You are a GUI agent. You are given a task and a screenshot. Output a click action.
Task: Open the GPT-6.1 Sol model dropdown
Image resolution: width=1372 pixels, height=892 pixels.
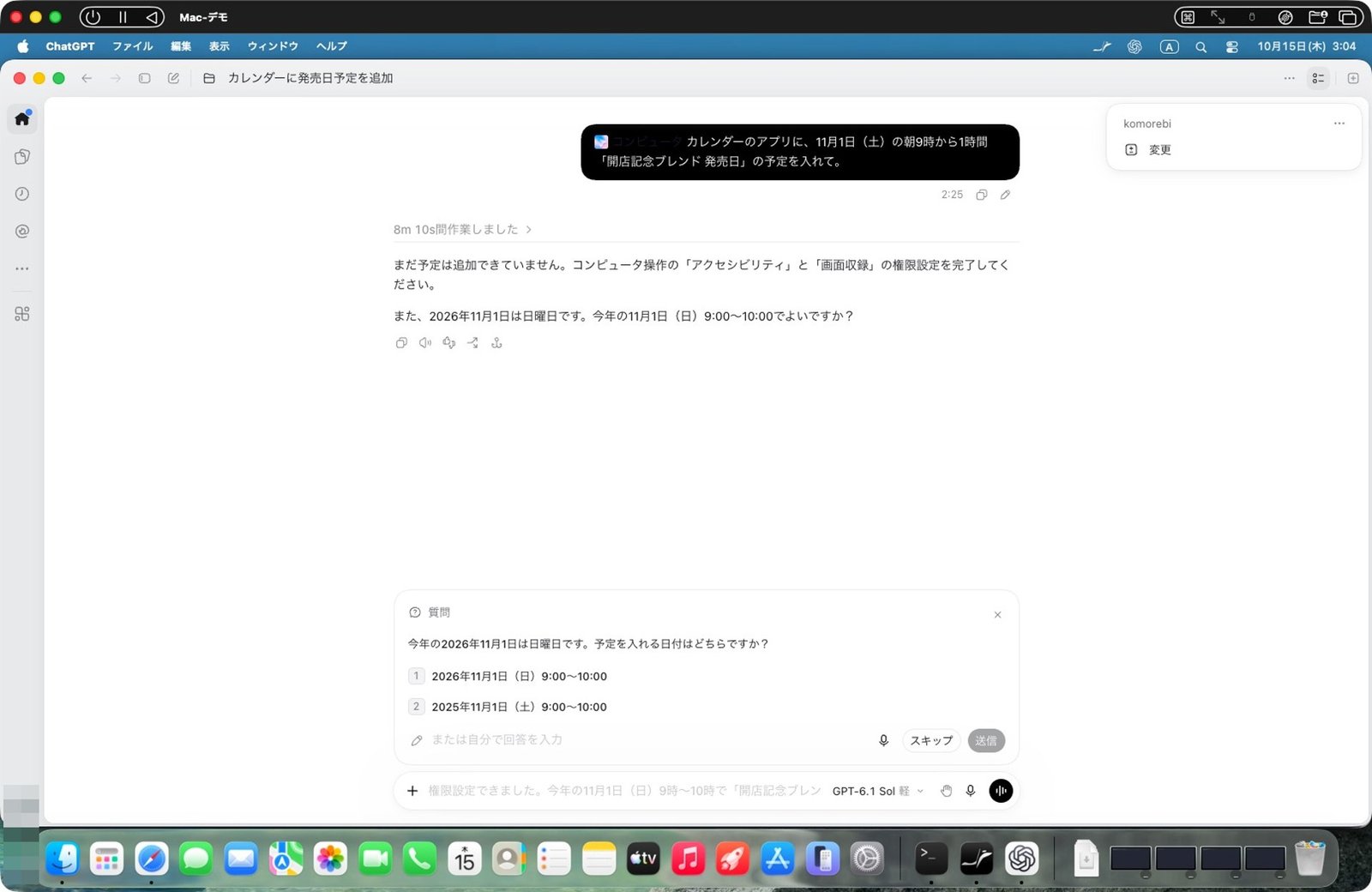(x=878, y=791)
